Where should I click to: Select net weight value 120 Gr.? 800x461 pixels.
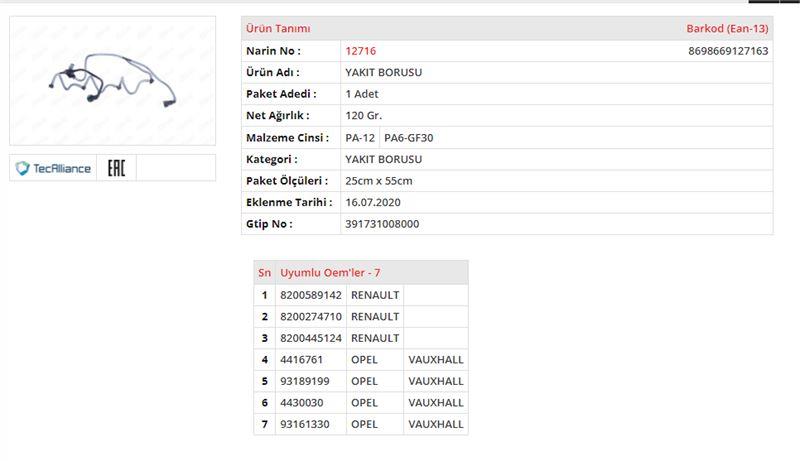coord(363,115)
